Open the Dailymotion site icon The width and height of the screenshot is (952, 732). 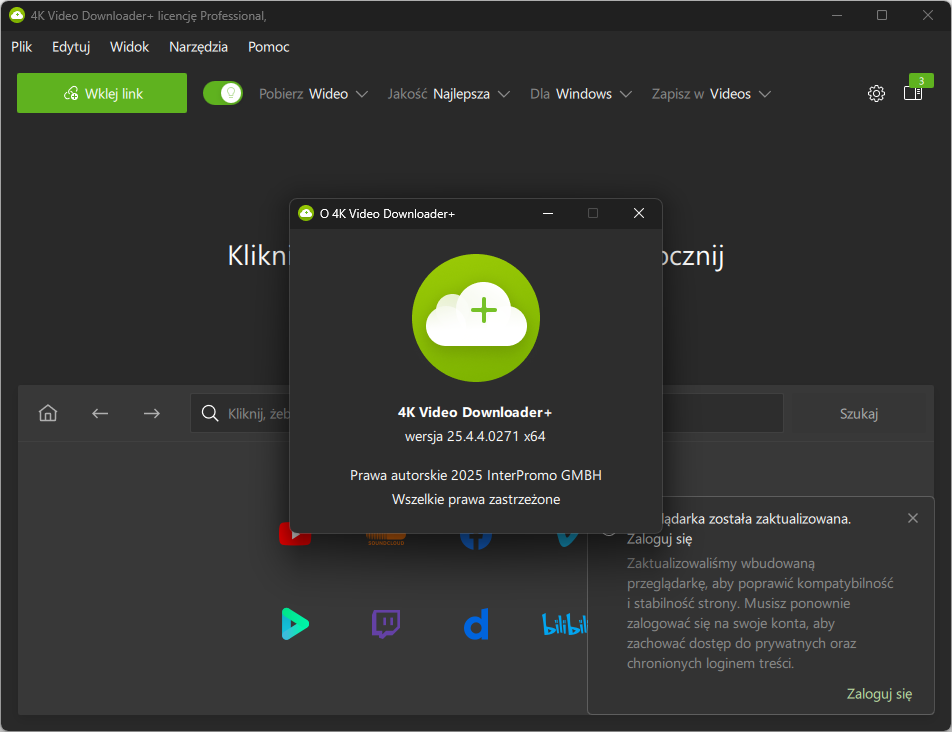476,624
